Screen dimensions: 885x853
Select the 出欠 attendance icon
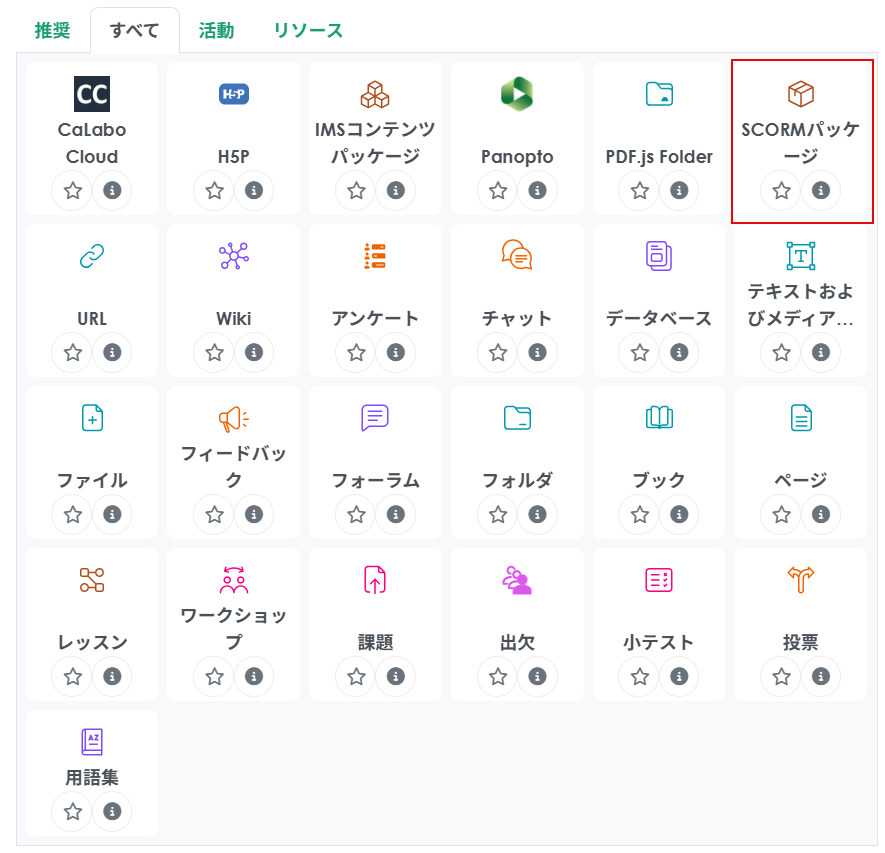(x=517, y=580)
